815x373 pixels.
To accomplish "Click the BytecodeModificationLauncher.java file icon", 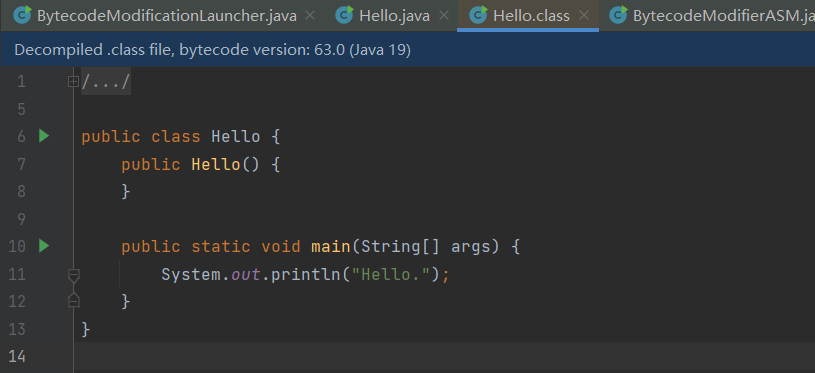I will tap(22, 16).
